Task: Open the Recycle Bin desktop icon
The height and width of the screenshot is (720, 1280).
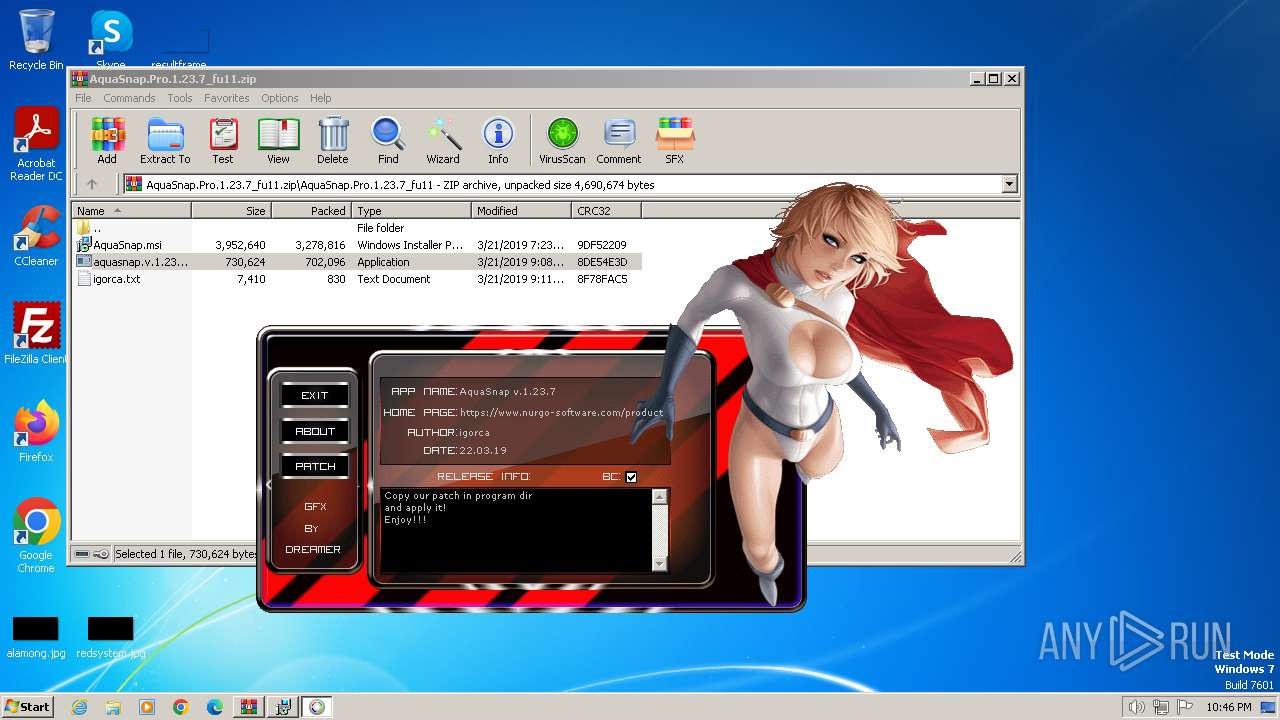Action: coord(36,40)
